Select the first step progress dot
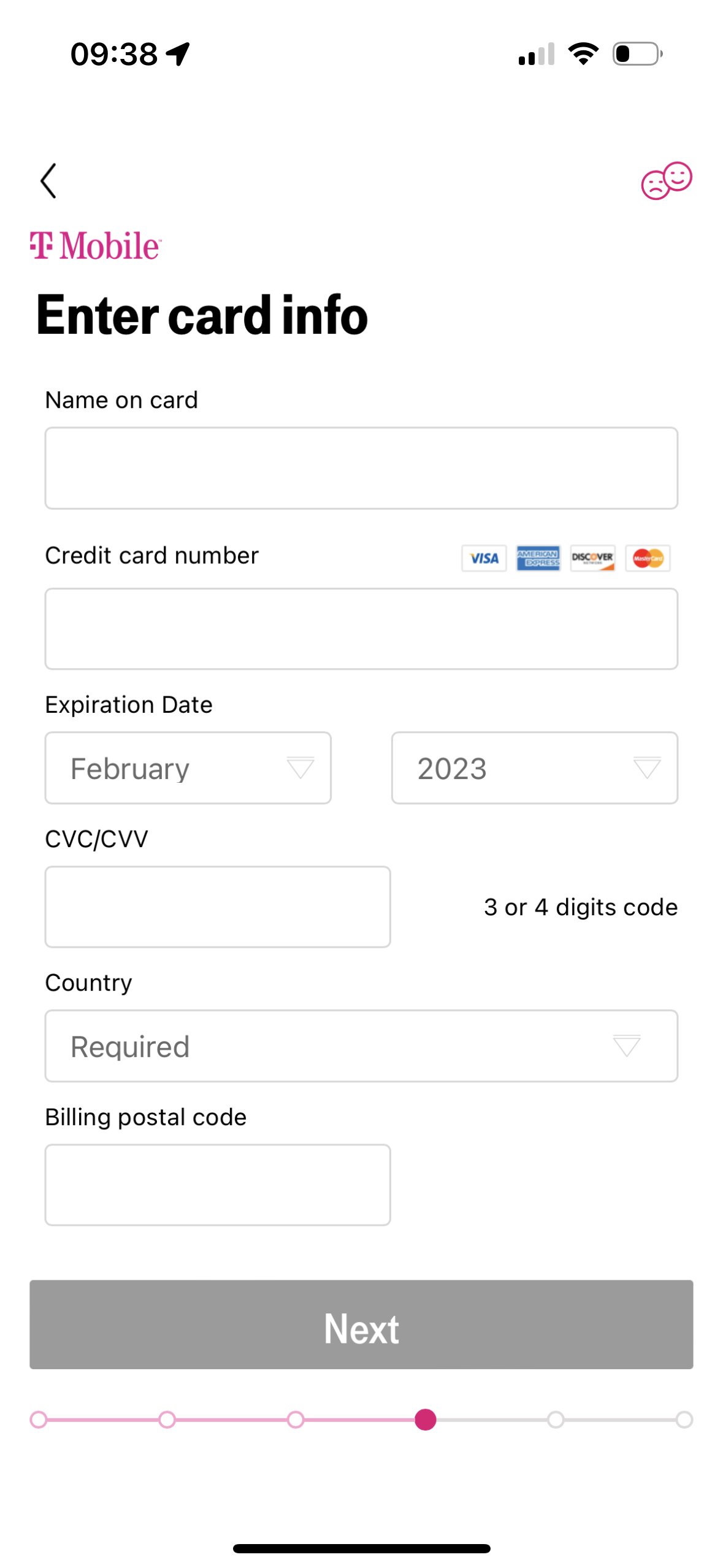 pyautogui.click(x=39, y=1419)
